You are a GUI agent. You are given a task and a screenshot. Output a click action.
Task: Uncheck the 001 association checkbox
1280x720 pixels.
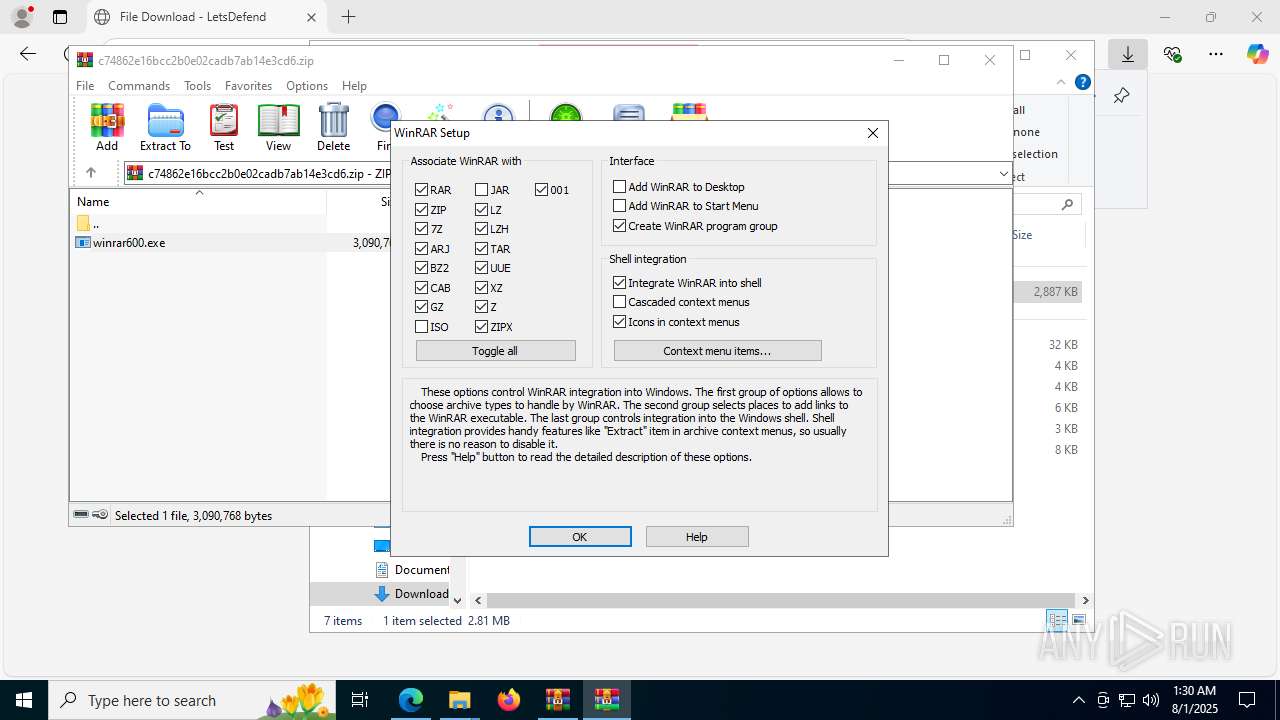point(541,189)
